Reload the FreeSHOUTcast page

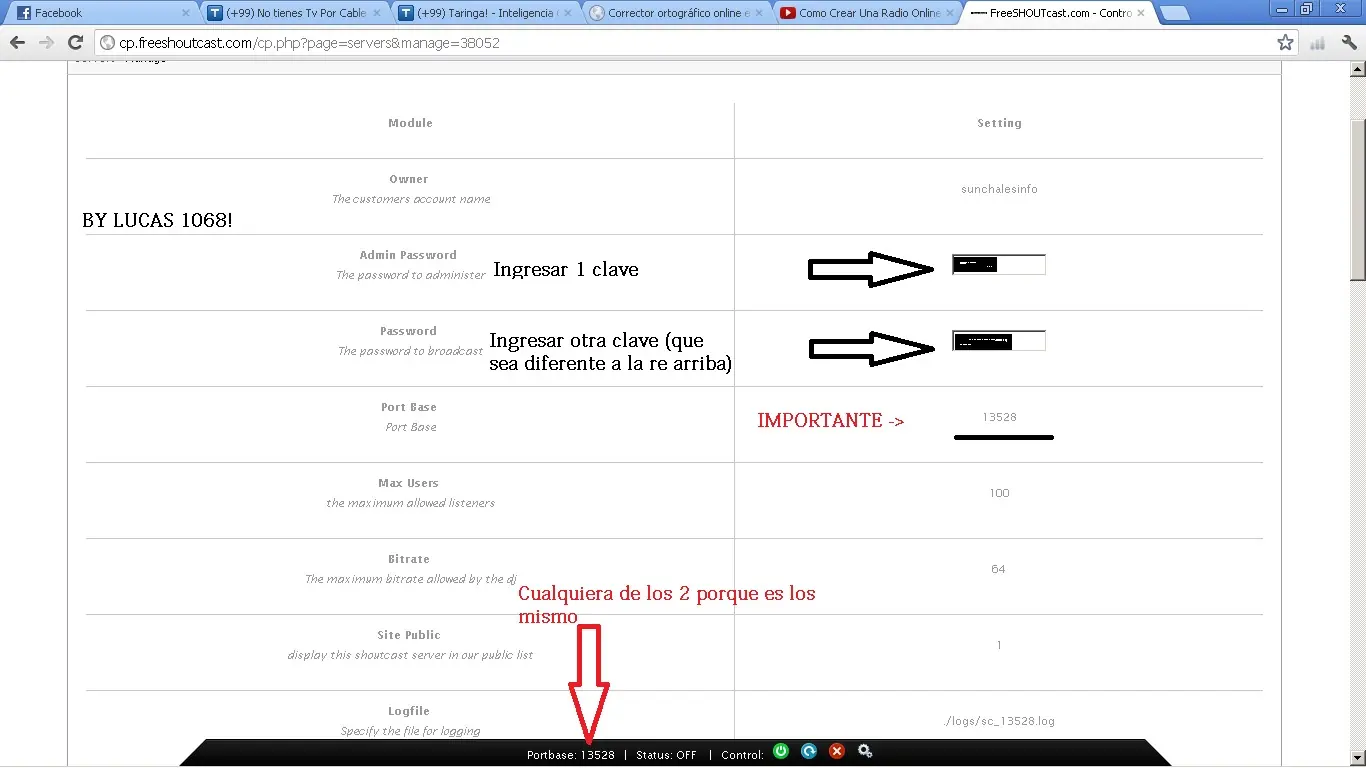75,43
